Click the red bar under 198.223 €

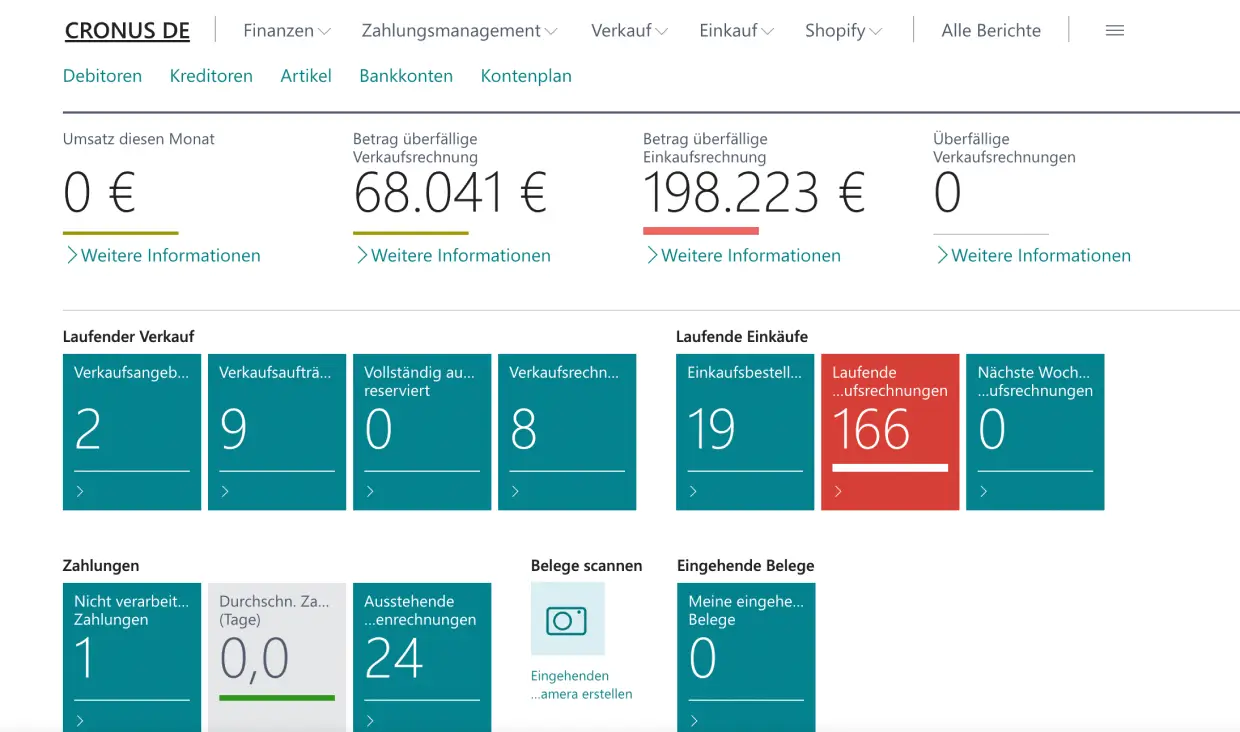(700, 231)
